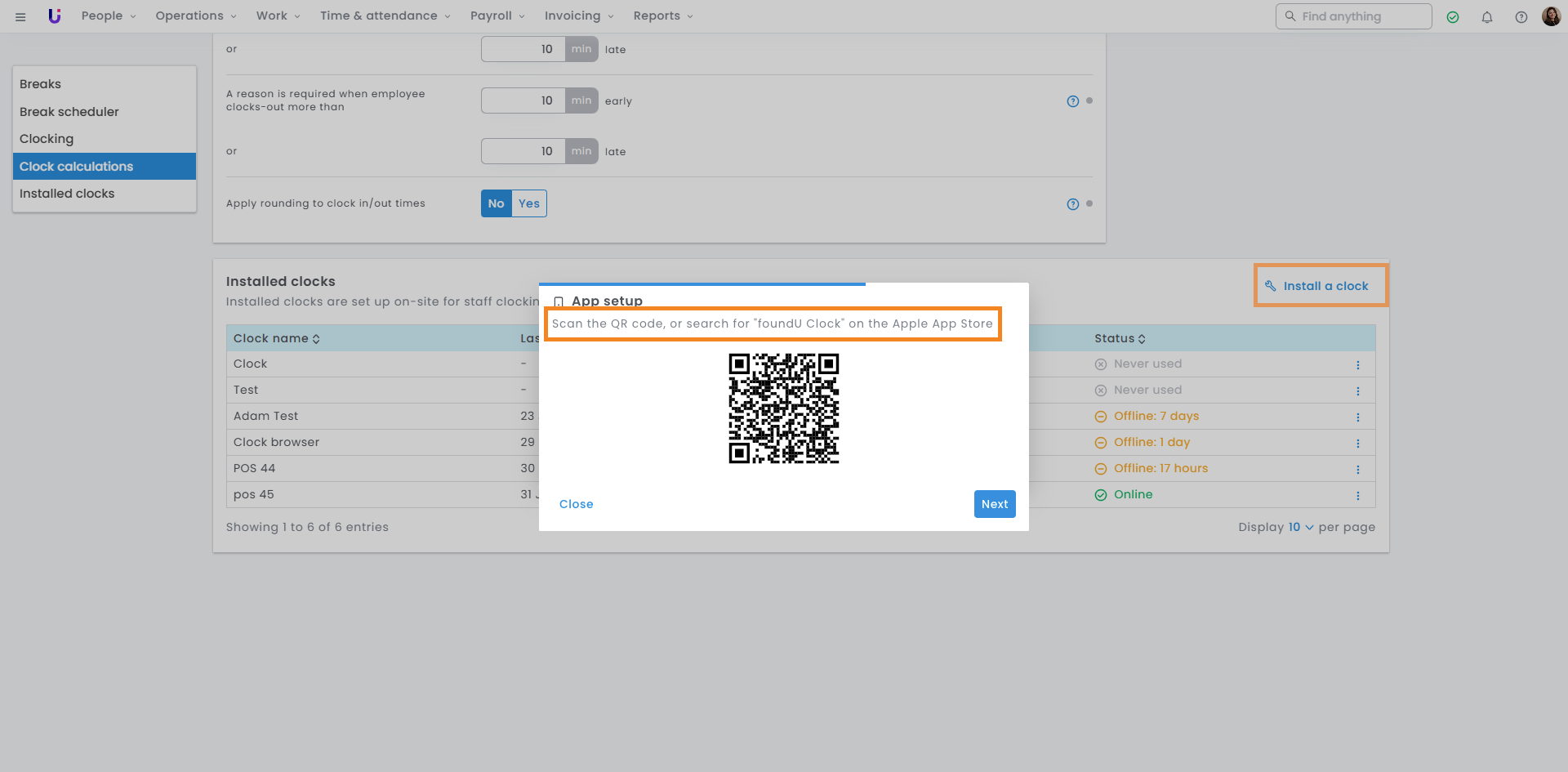Open row options for Test entry
Image resolution: width=1568 pixels, height=772 pixels.
point(1358,391)
